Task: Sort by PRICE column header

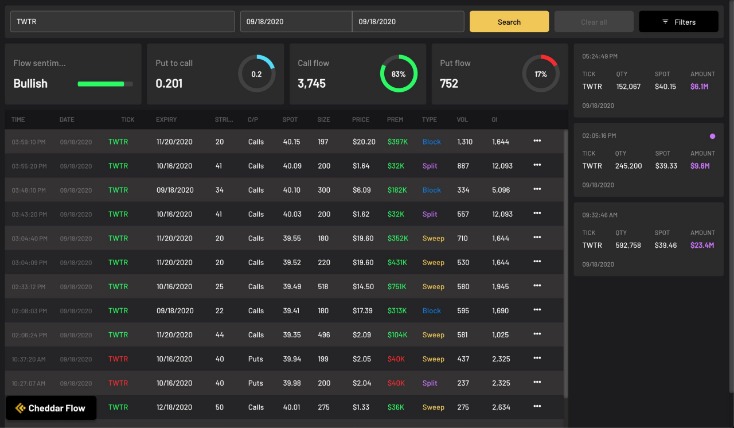Action: tap(360, 119)
